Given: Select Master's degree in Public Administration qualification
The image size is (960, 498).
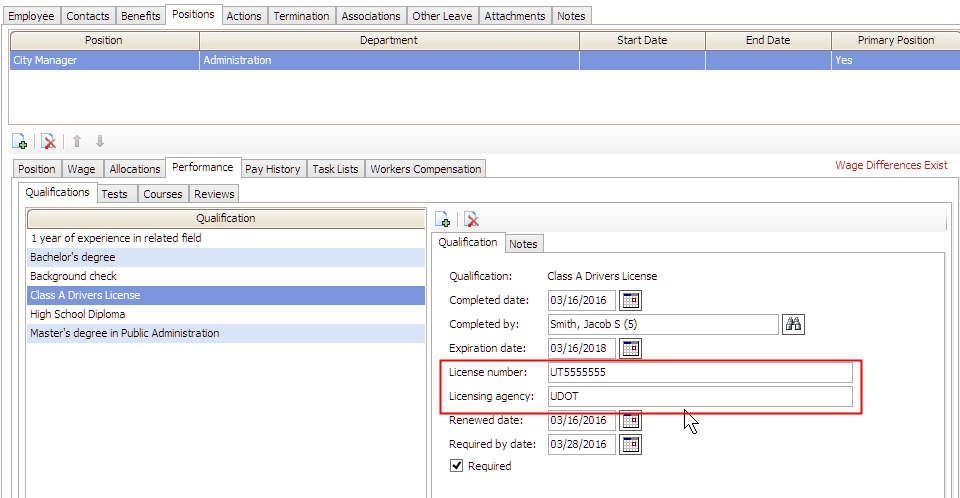Looking at the screenshot, I should pos(125,333).
